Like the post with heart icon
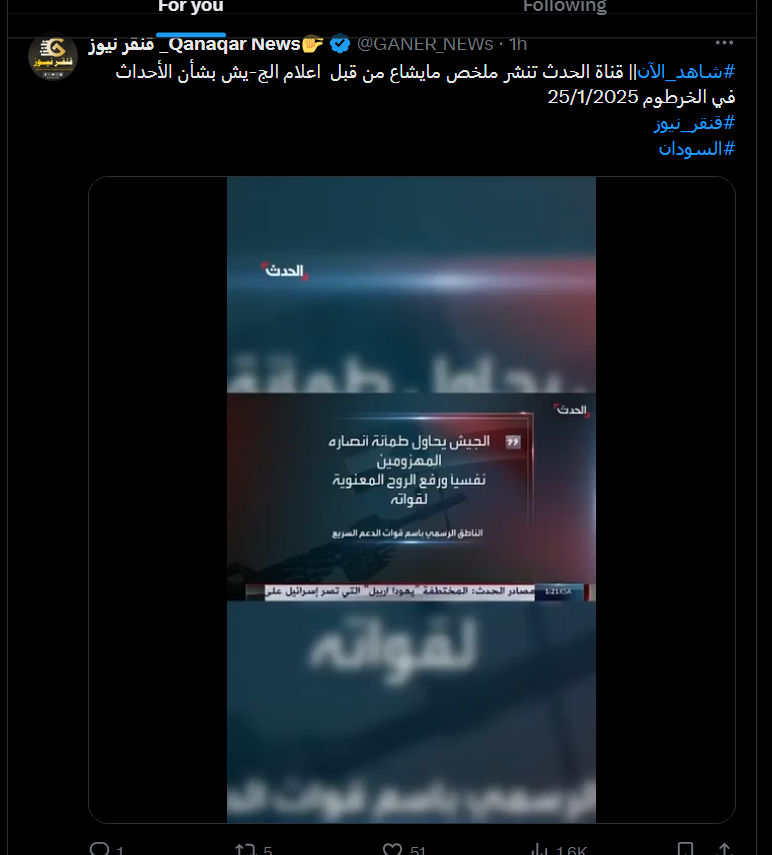The height and width of the screenshot is (855, 772). point(393,848)
